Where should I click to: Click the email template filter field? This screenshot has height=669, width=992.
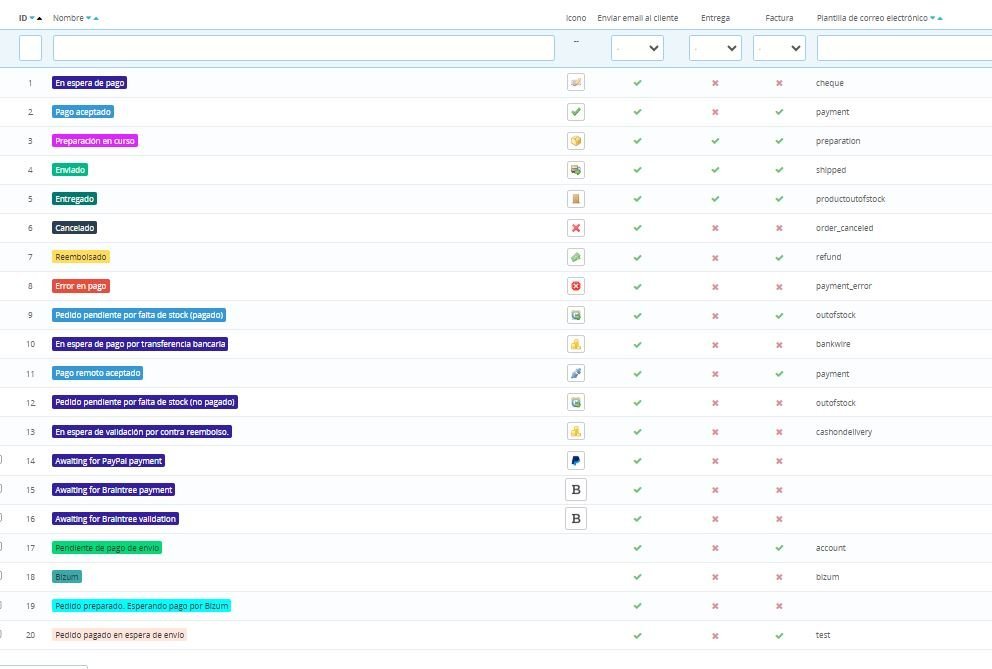pyautogui.click(x=905, y=48)
